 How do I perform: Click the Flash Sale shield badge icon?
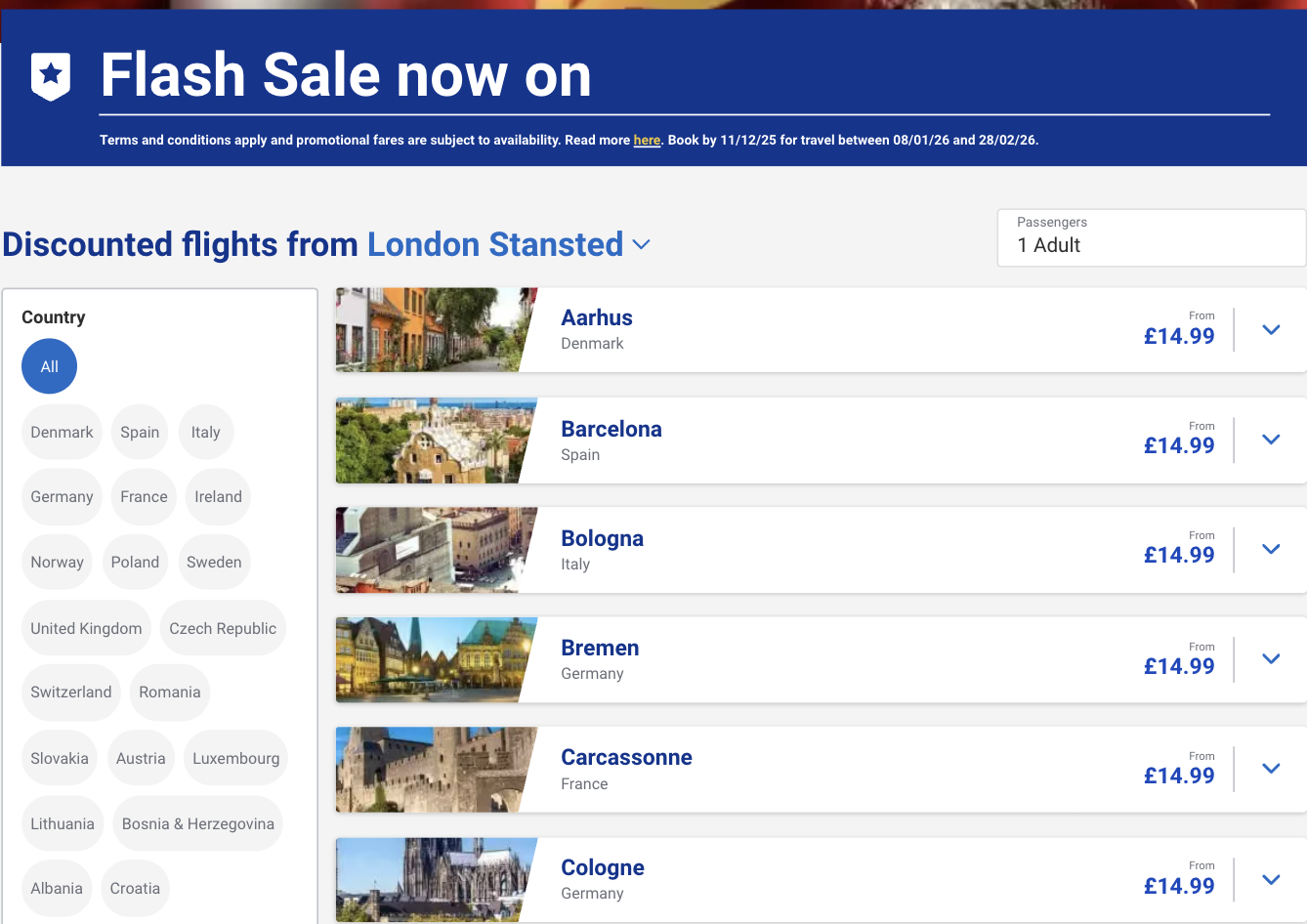click(x=51, y=75)
